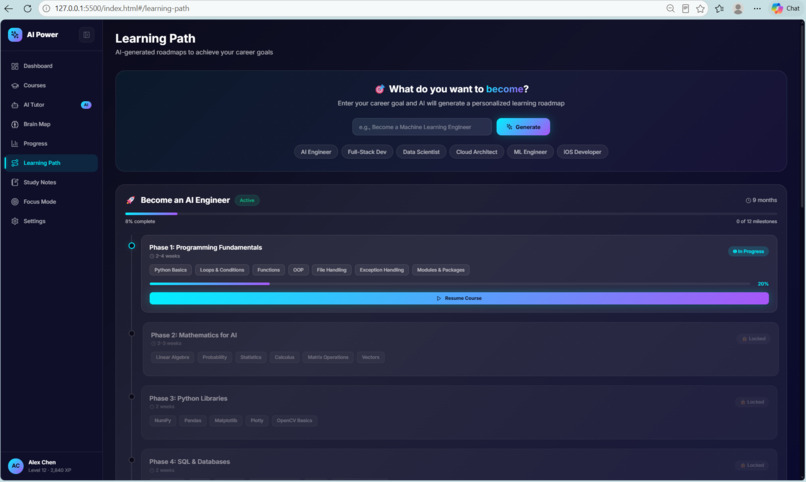The height and width of the screenshot is (482, 806).
Task: Pick the ML Engineer chip
Action: pos(530,152)
